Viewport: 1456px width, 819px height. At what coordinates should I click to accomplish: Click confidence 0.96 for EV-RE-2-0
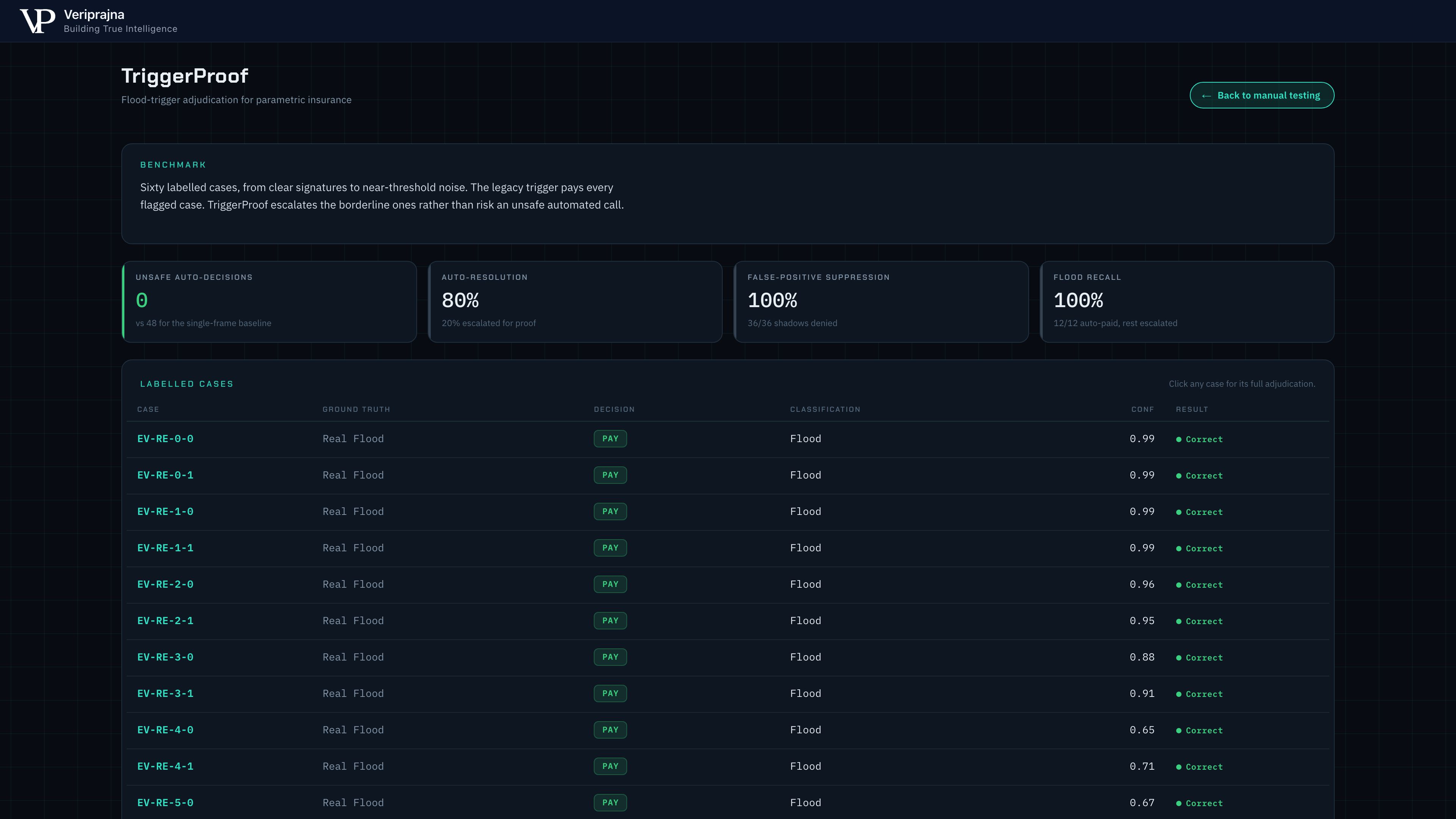[1142, 584]
